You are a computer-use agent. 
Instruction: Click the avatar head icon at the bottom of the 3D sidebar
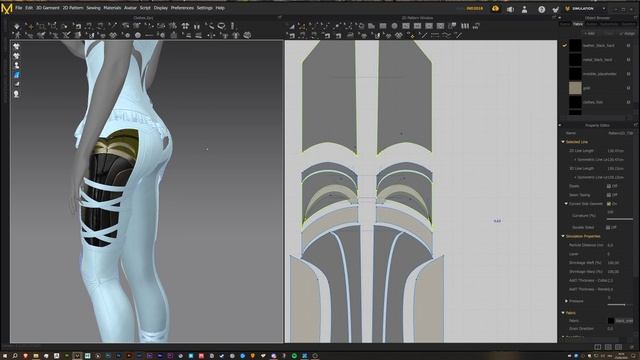tap(16, 94)
